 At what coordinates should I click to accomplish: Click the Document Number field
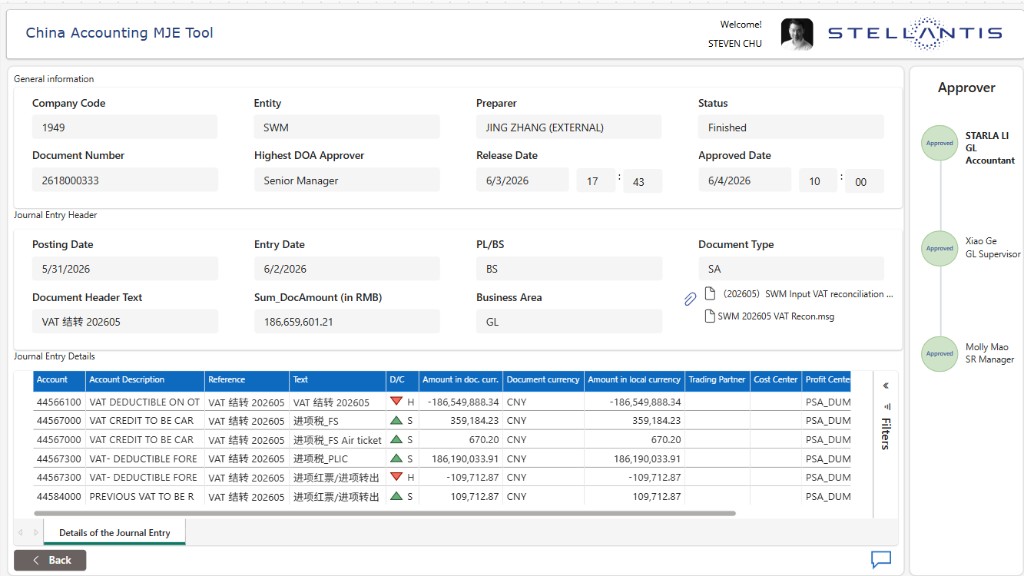(125, 180)
